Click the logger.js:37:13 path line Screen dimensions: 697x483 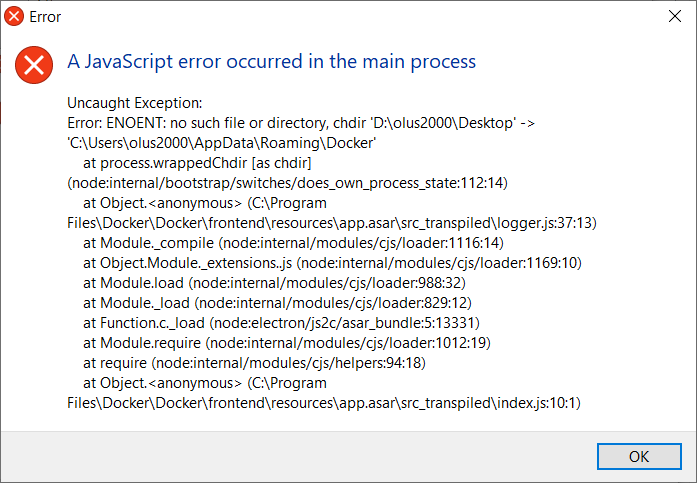point(332,223)
